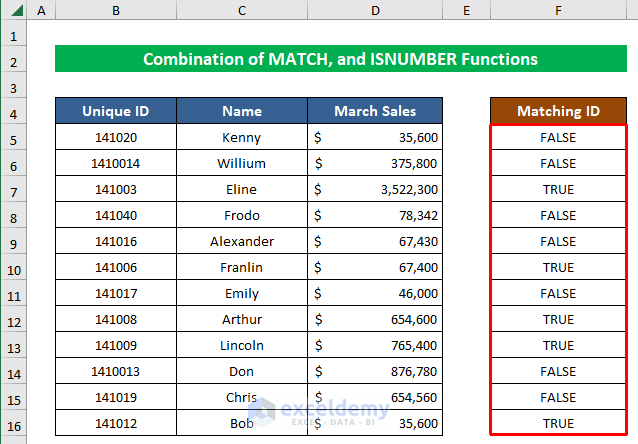Click the FALSE result in Chris's row
Screen dimensions: 638x444
pos(558,398)
